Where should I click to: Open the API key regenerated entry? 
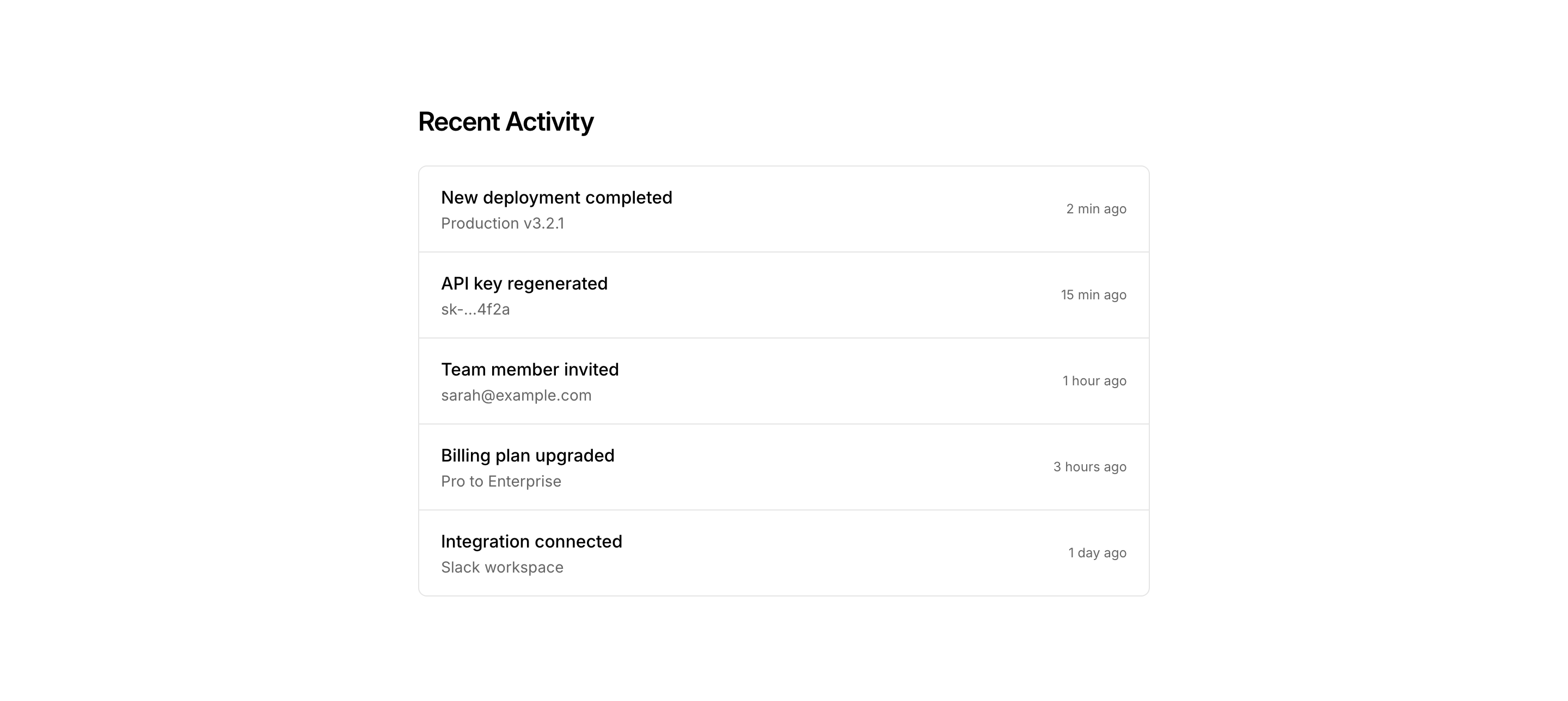click(x=524, y=284)
